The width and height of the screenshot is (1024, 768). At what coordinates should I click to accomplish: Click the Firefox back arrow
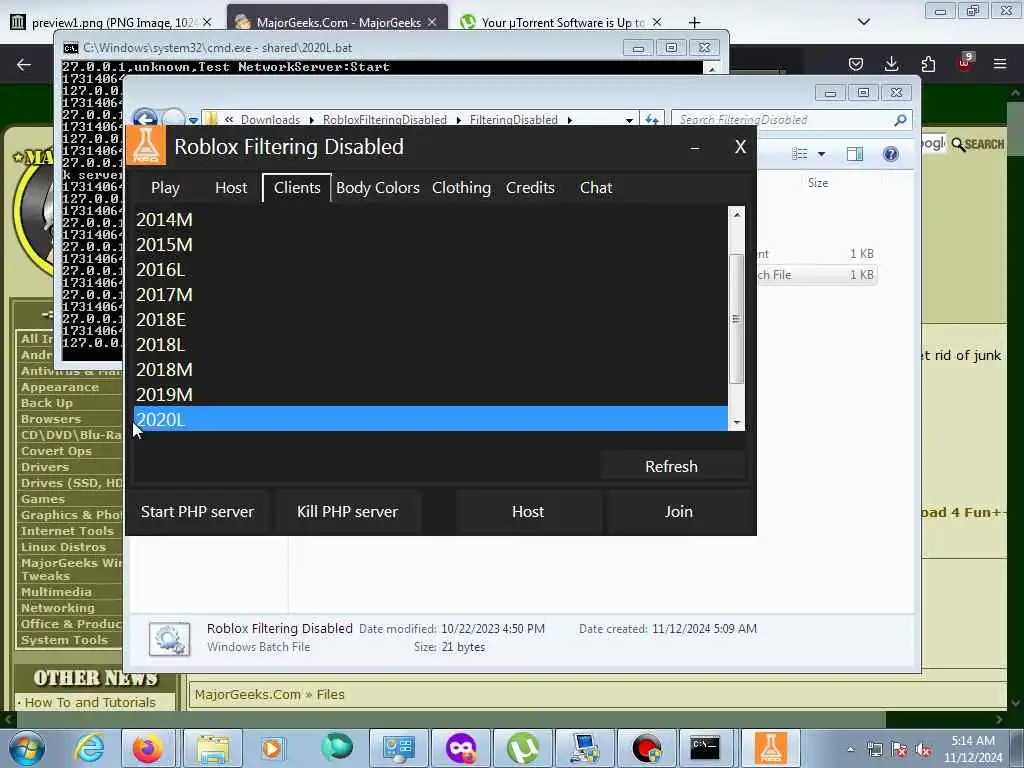coord(24,64)
